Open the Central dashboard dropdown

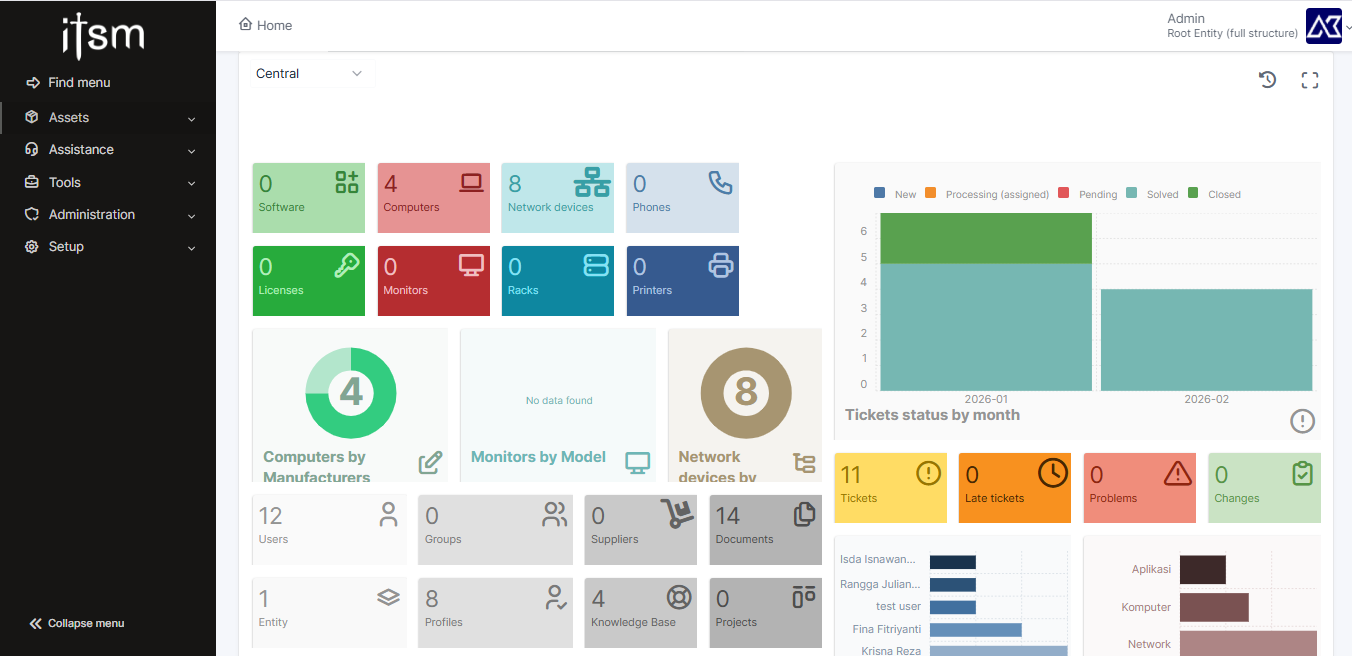click(308, 74)
